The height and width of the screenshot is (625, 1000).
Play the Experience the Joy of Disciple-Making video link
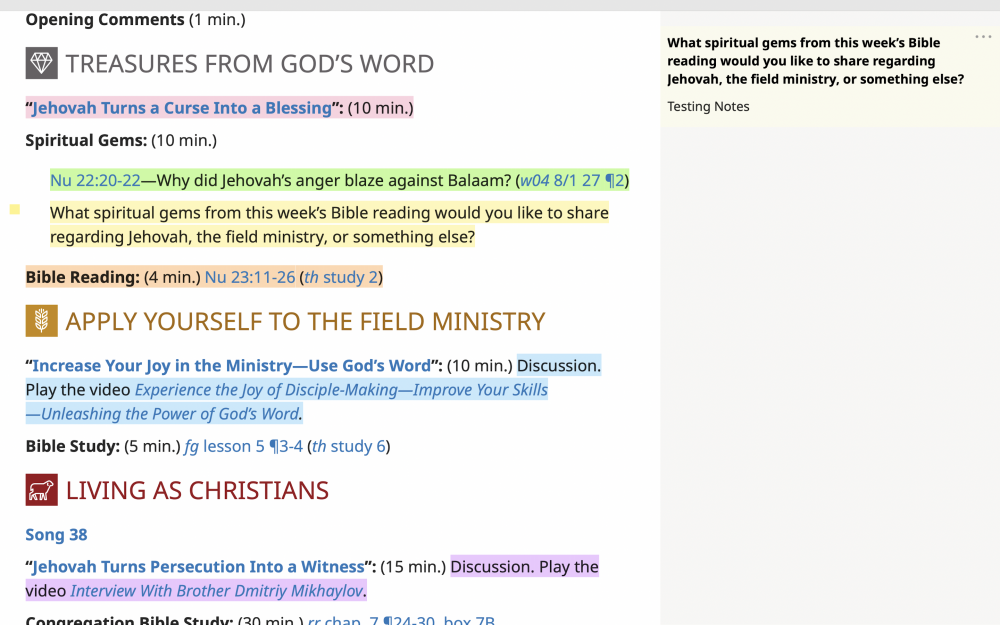(x=341, y=390)
